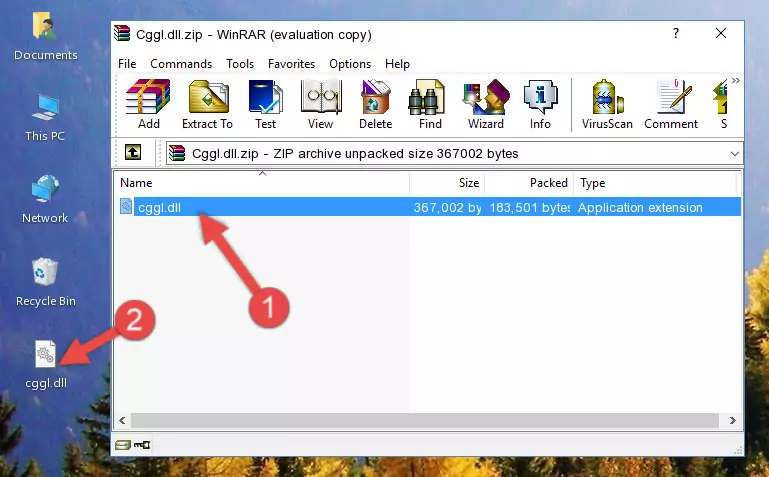Select the Network desktop icon
The height and width of the screenshot is (477, 769).
(x=45, y=200)
